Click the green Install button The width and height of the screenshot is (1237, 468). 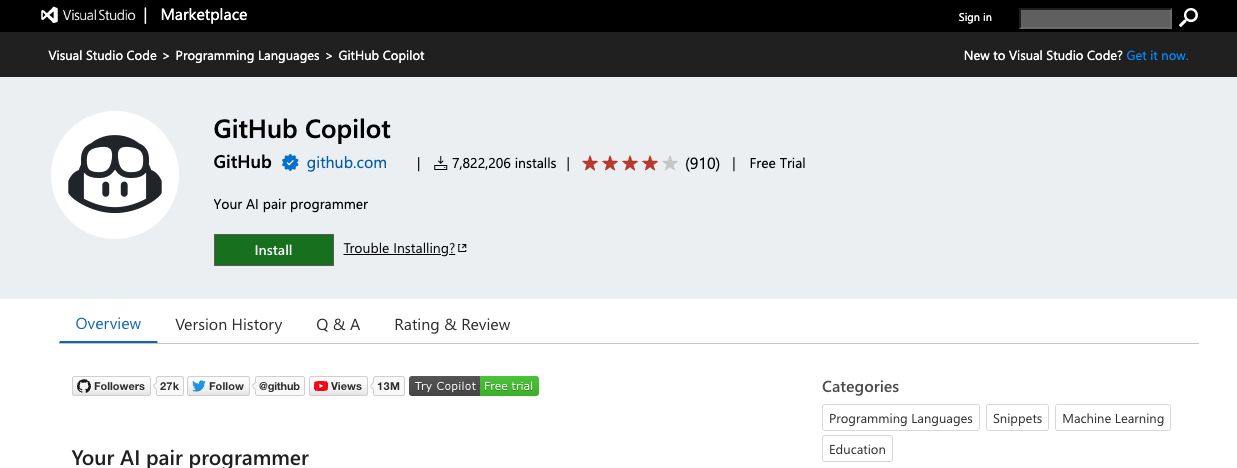[273, 250]
